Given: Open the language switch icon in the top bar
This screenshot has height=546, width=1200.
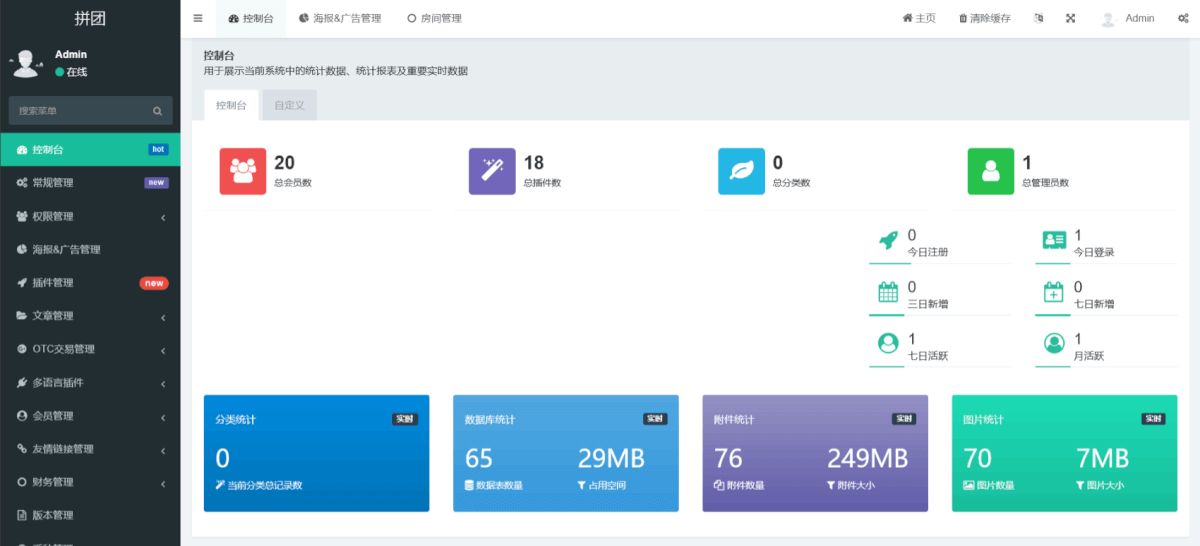Looking at the screenshot, I should coord(1038,18).
